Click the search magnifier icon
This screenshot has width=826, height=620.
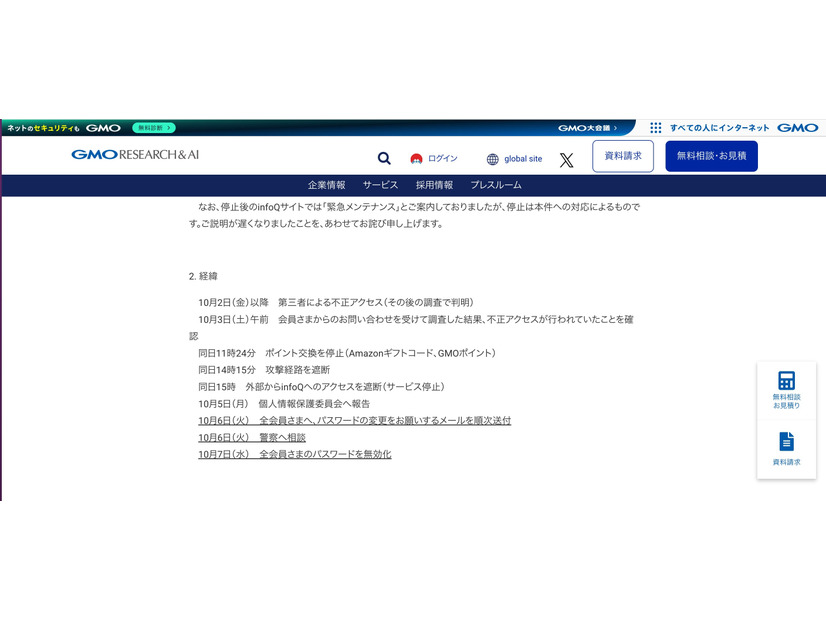[x=384, y=158]
